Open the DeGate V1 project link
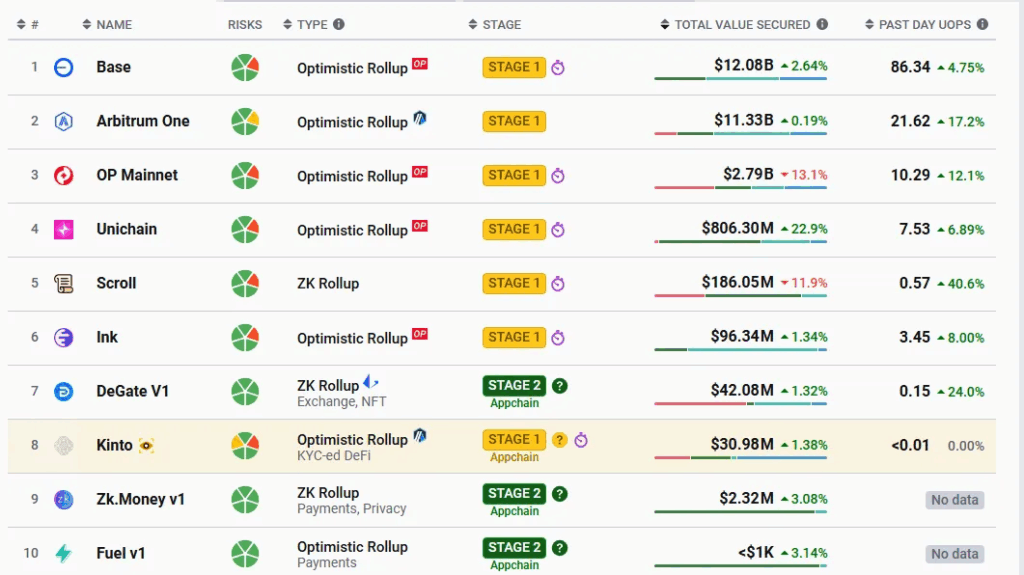This screenshot has height=575, width=1024. (133, 391)
